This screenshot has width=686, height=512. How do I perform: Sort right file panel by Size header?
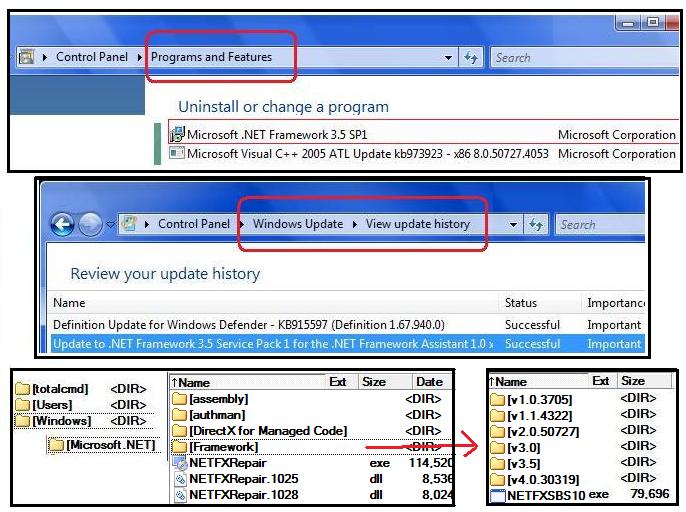click(643, 381)
